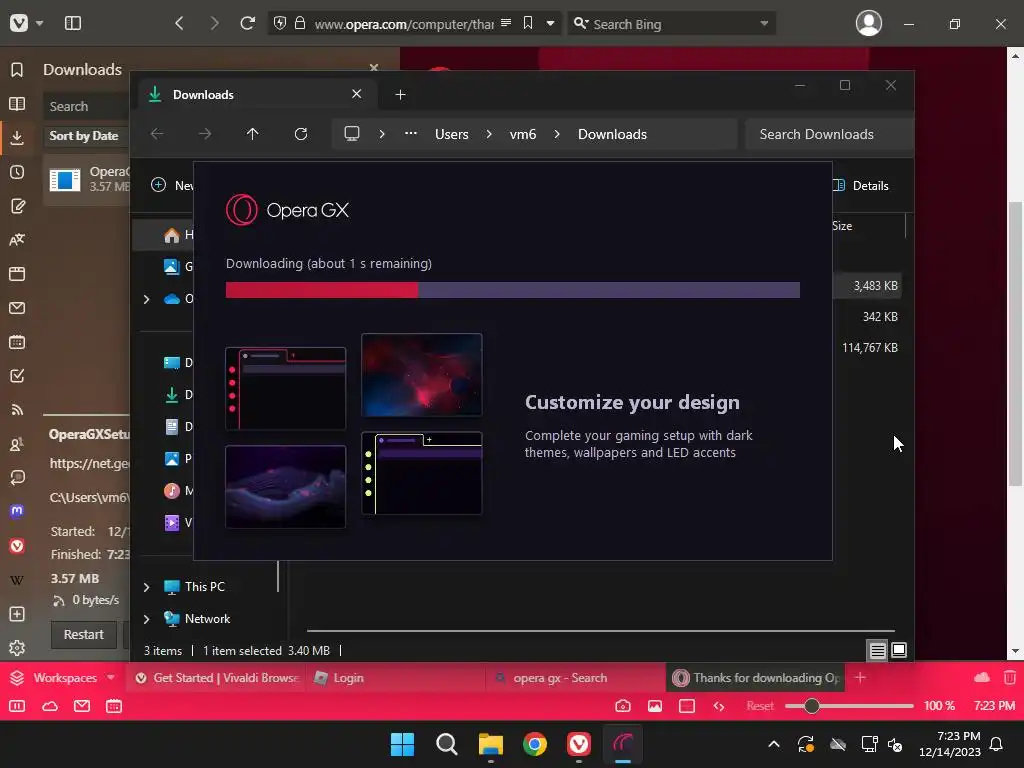Click the red nebula wallpaper thumbnail
Viewport: 1024px width, 768px height.
pyautogui.click(x=422, y=375)
